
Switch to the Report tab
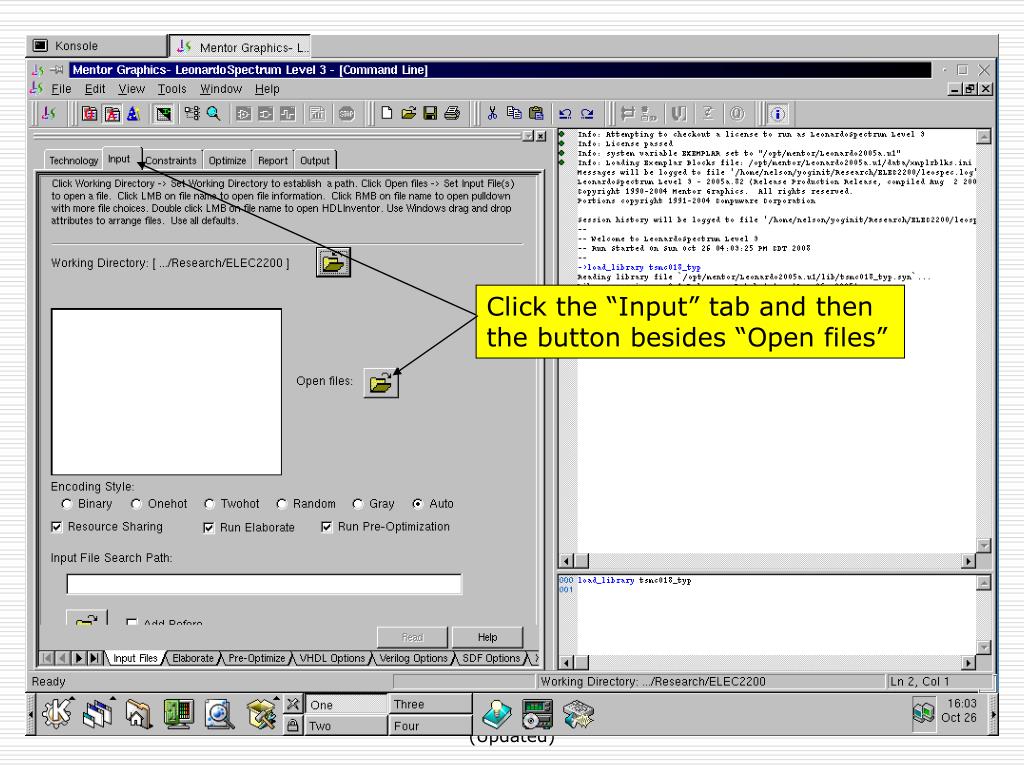[273, 161]
